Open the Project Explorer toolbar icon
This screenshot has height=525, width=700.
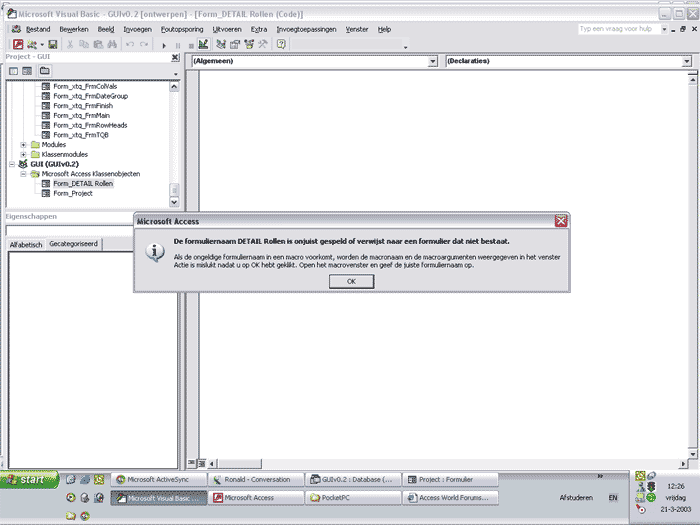[x=221, y=44]
